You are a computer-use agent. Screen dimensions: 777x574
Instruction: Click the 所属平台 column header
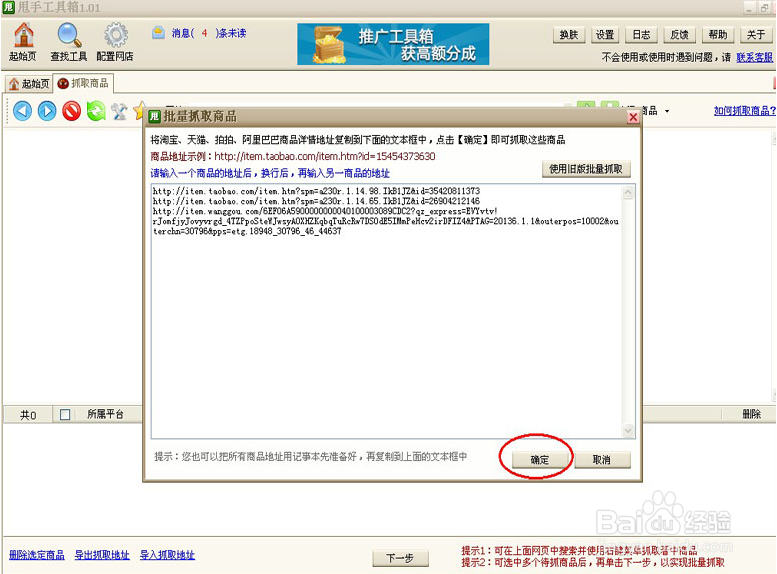pyautogui.click(x=105, y=414)
